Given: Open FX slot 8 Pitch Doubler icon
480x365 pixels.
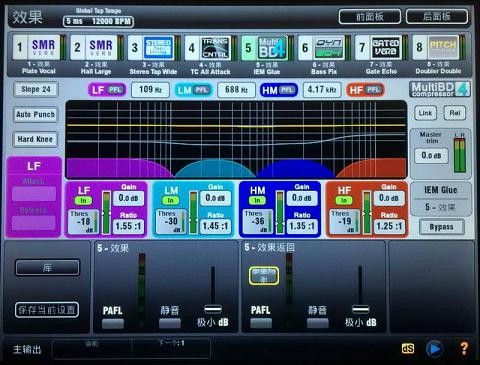Looking at the screenshot, I should 443,48.
